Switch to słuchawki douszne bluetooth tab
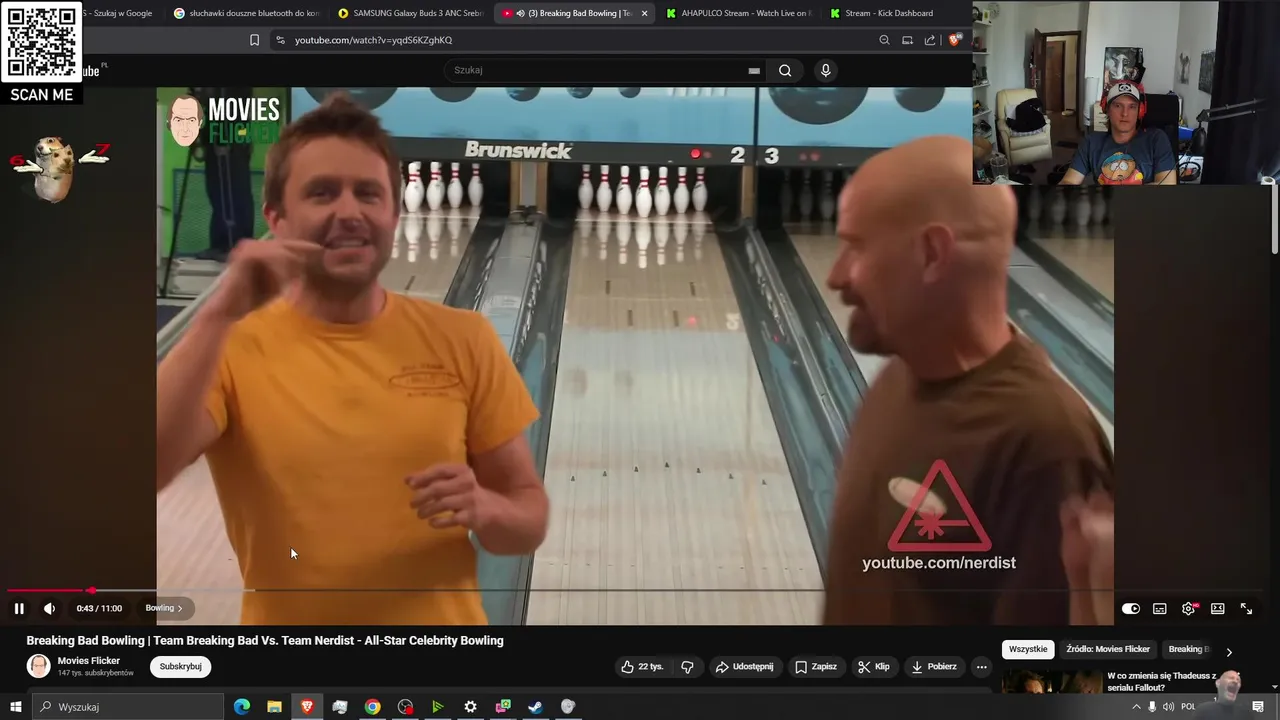This screenshot has width=1280, height=720. click(246, 13)
